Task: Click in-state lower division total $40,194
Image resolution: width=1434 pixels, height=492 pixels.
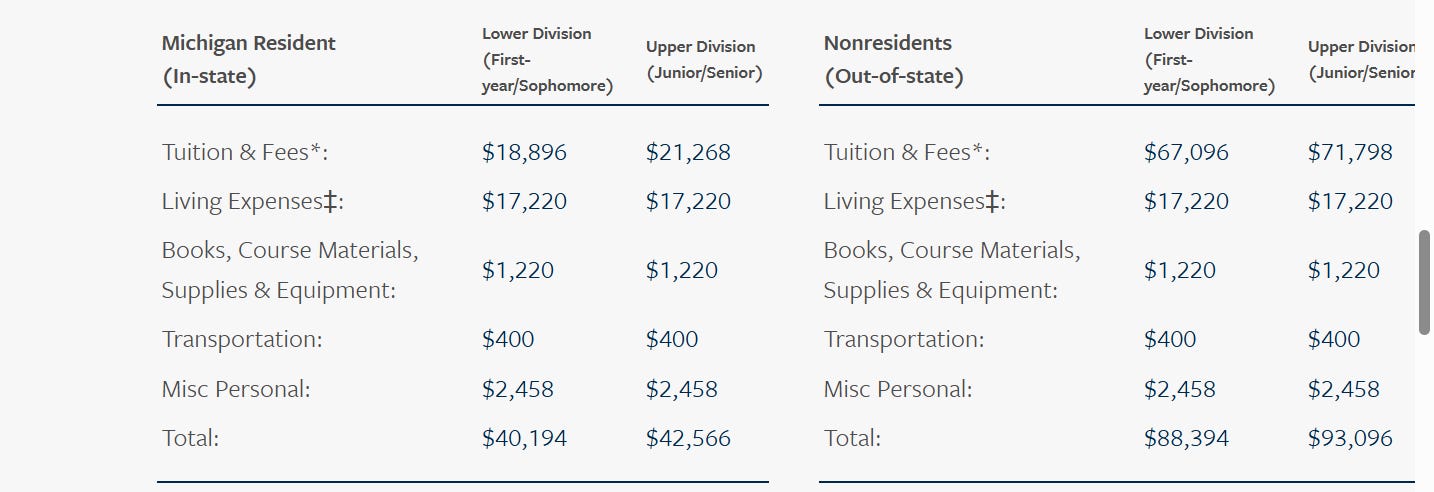Action: click(x=524, y=438)
